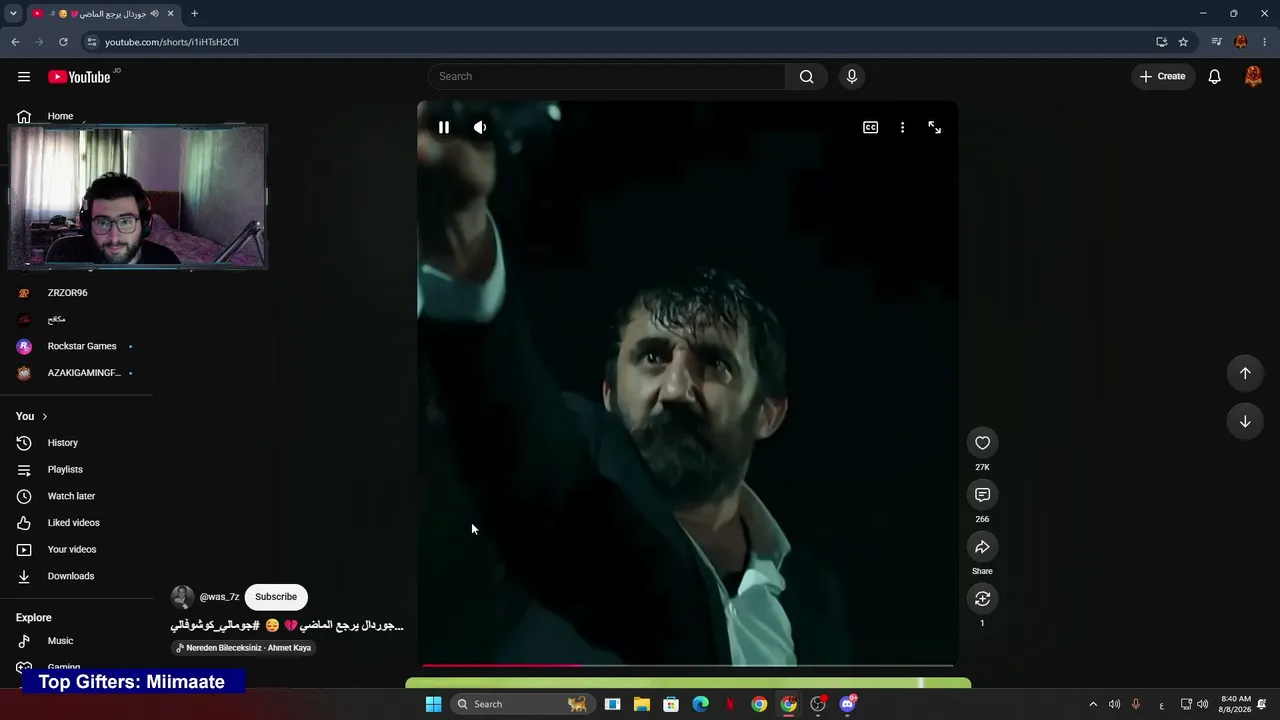Expand the You section chevron
This screenshot has width=1280, height=720.
click(x=44, y=416)
